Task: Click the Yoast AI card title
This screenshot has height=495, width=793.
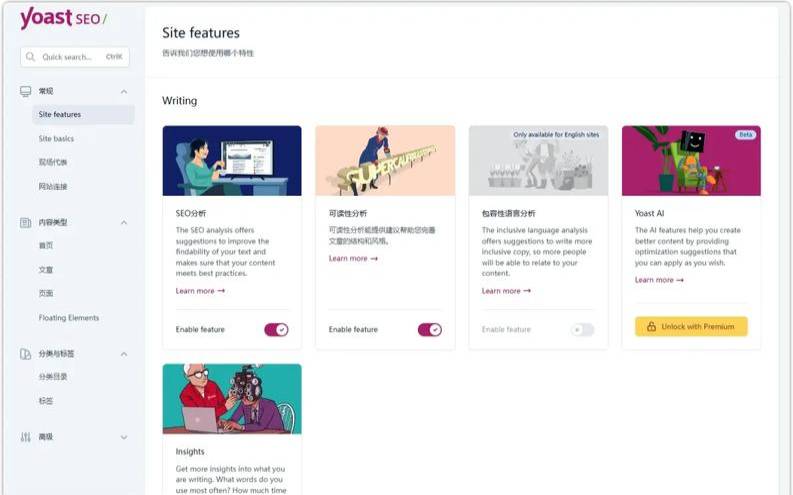Action: [649, 213]
